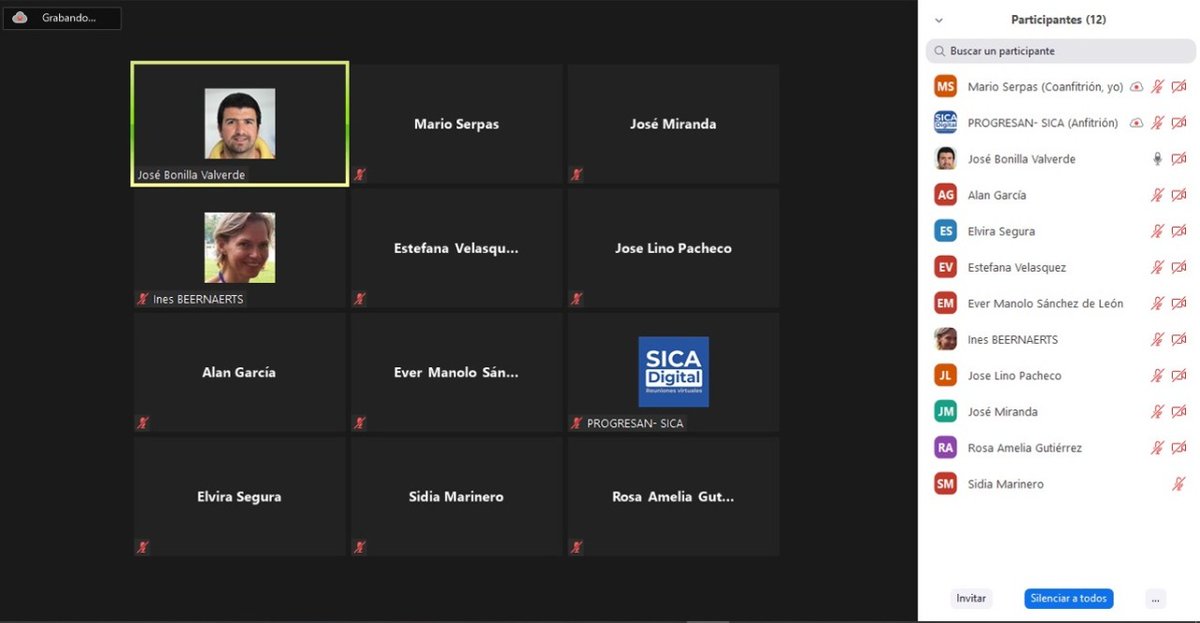Select the Jose Lino Pacheco video tile
Screen dimensions: 1200x623
pyautogui.click(x=673, y=248)
